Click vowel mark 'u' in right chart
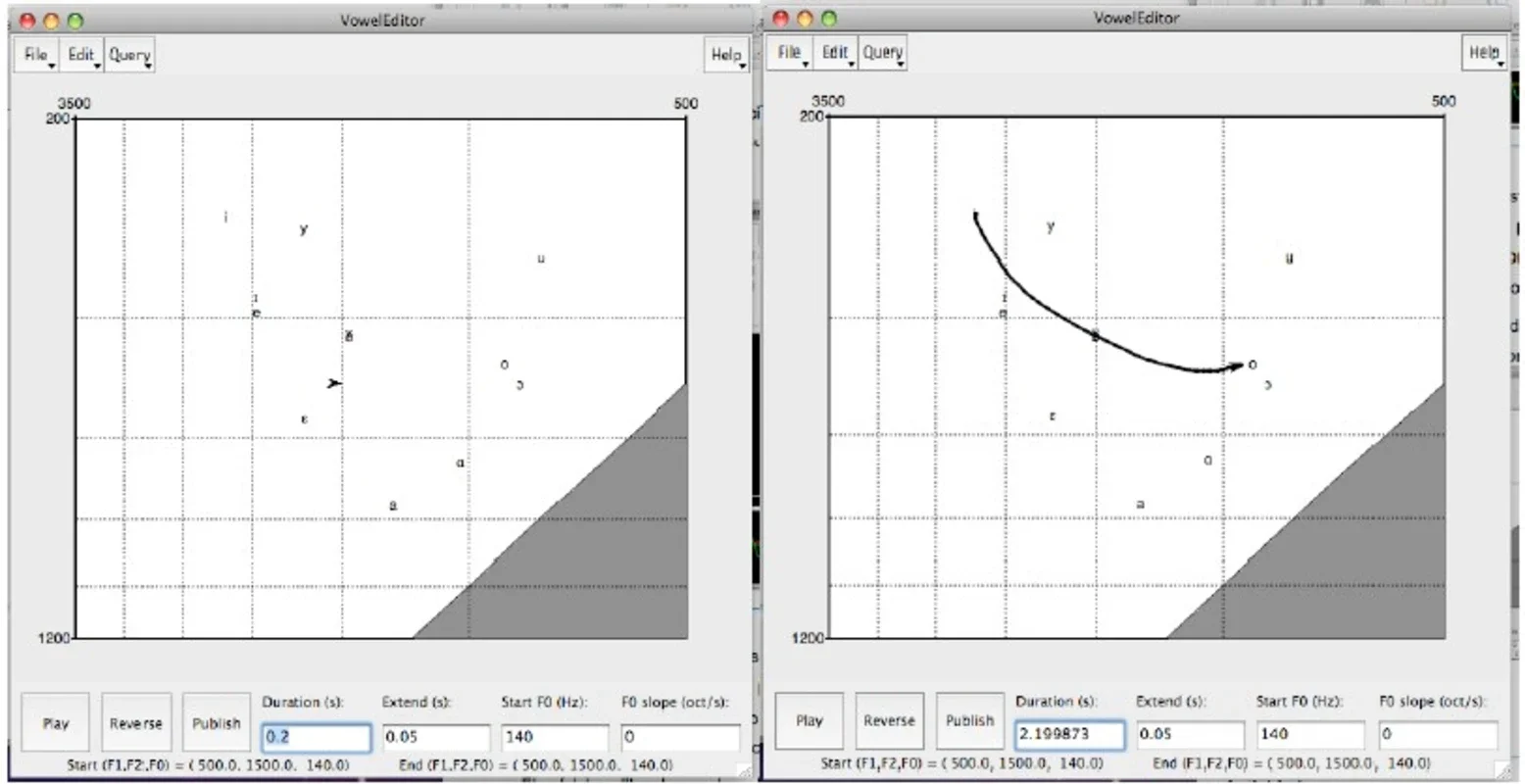 (x=1290, y=259)
